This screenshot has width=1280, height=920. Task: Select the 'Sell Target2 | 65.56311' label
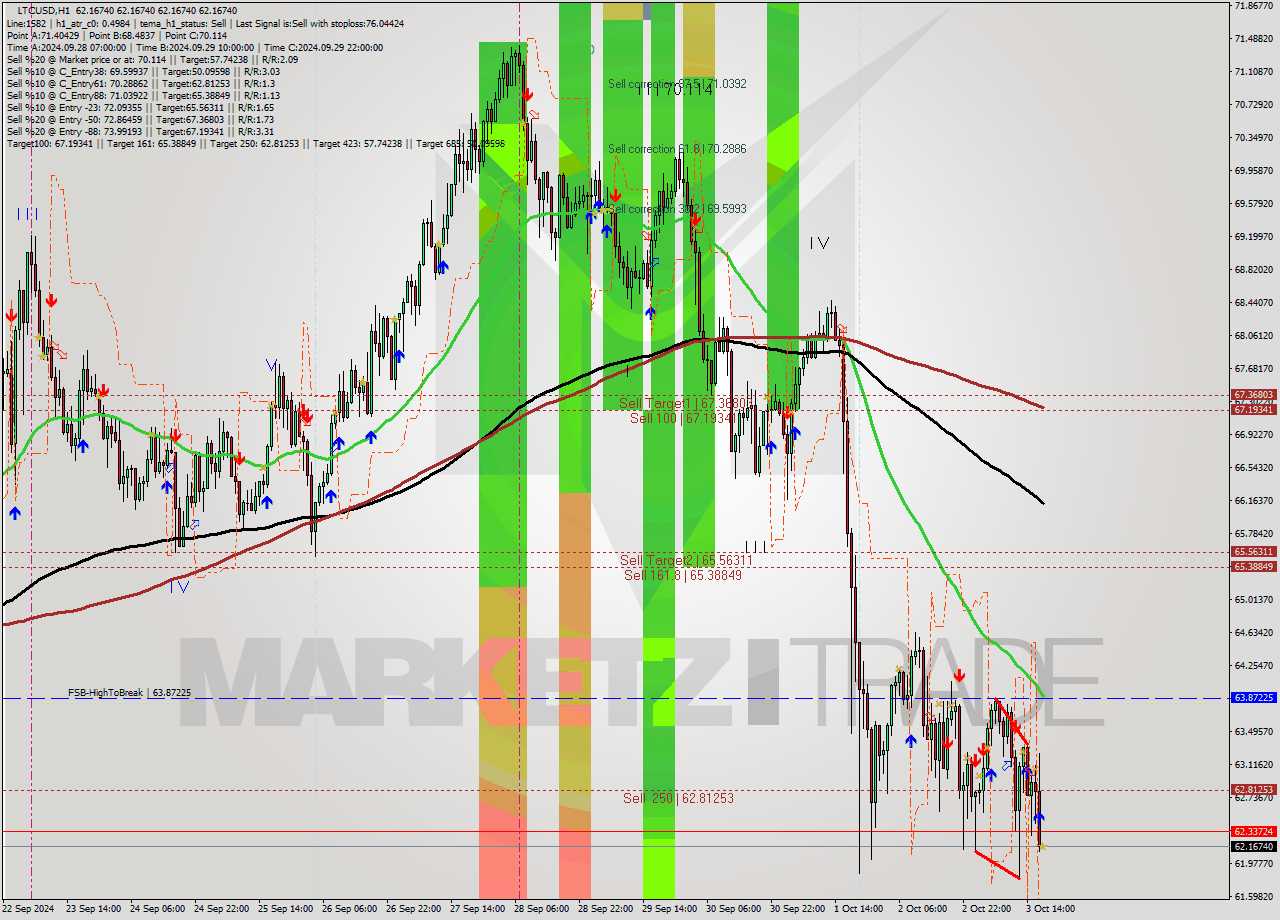click(x=686, y=561)
